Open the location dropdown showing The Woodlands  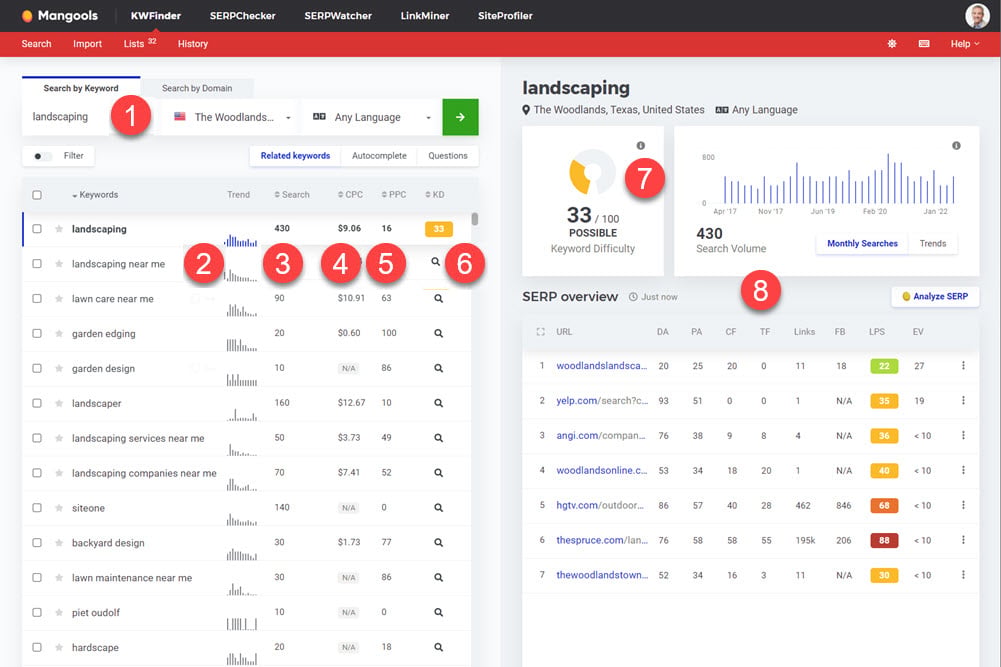click(232, 117)
